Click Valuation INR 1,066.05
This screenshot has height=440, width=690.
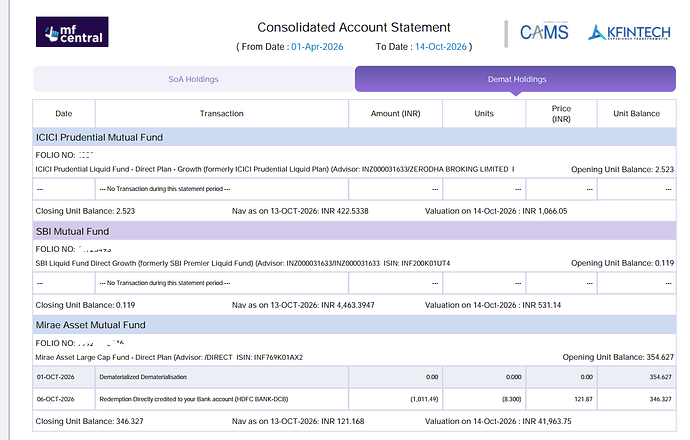click(545, 211)
